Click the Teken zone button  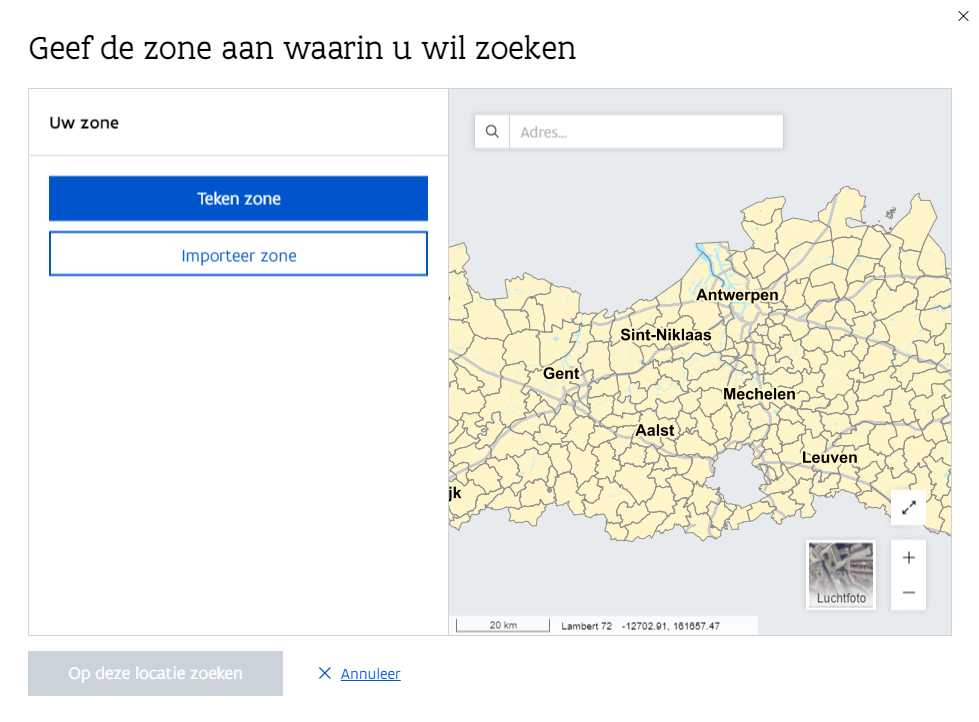238,198
